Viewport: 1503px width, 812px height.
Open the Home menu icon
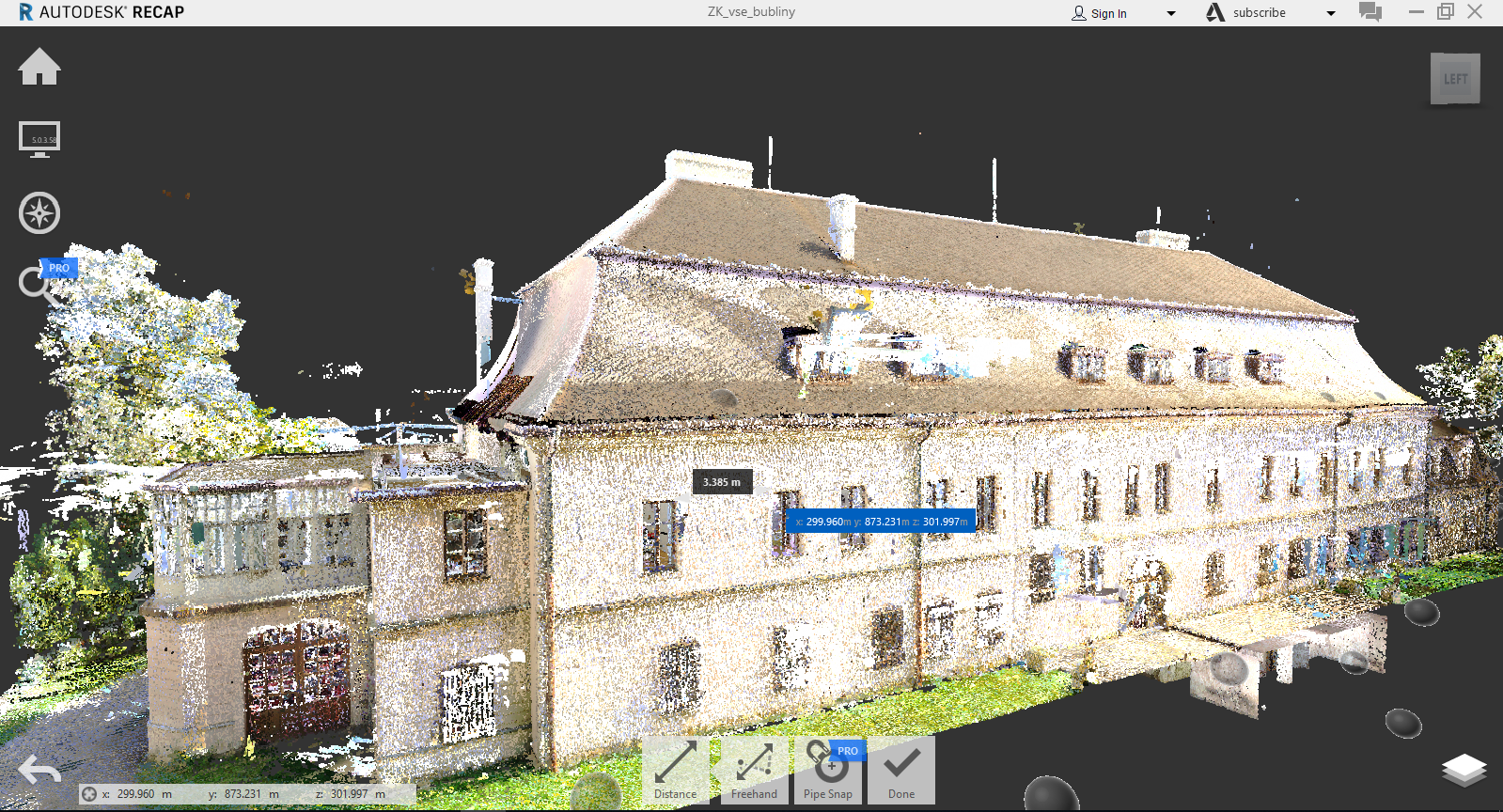pyautogui.click(x=39, y=67)
